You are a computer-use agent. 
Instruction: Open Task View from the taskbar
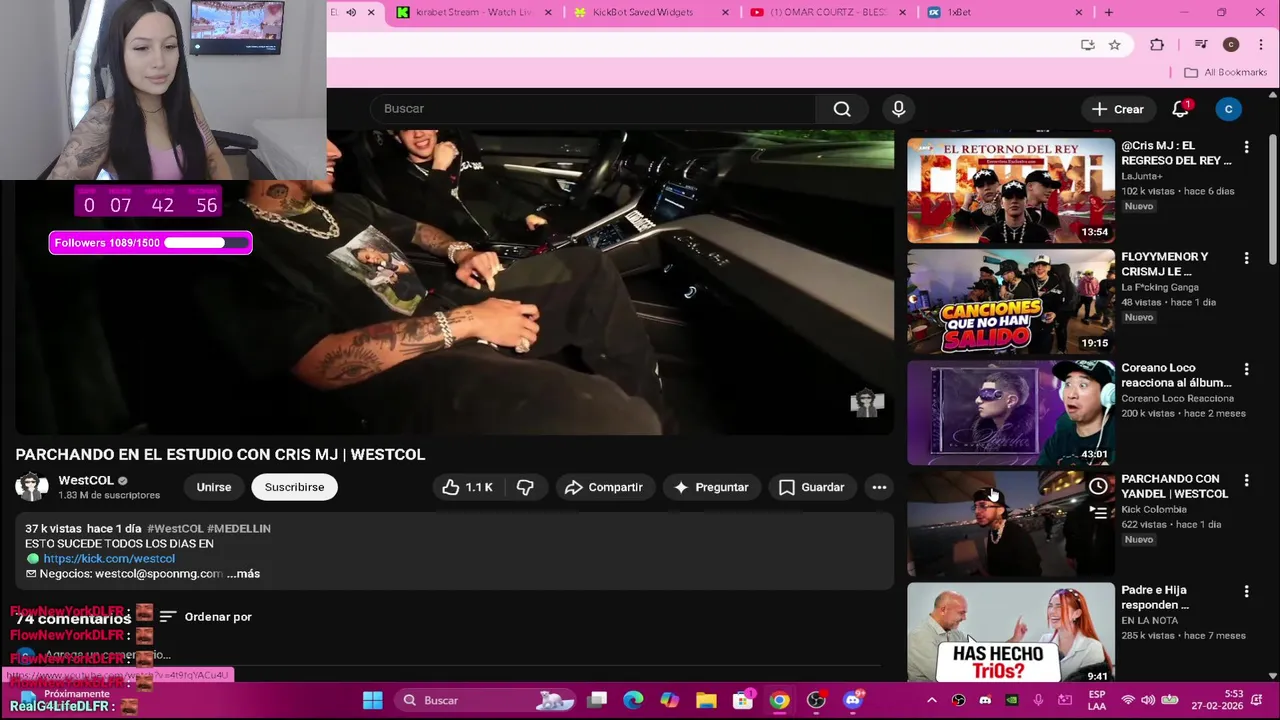(x=597, y=700)
